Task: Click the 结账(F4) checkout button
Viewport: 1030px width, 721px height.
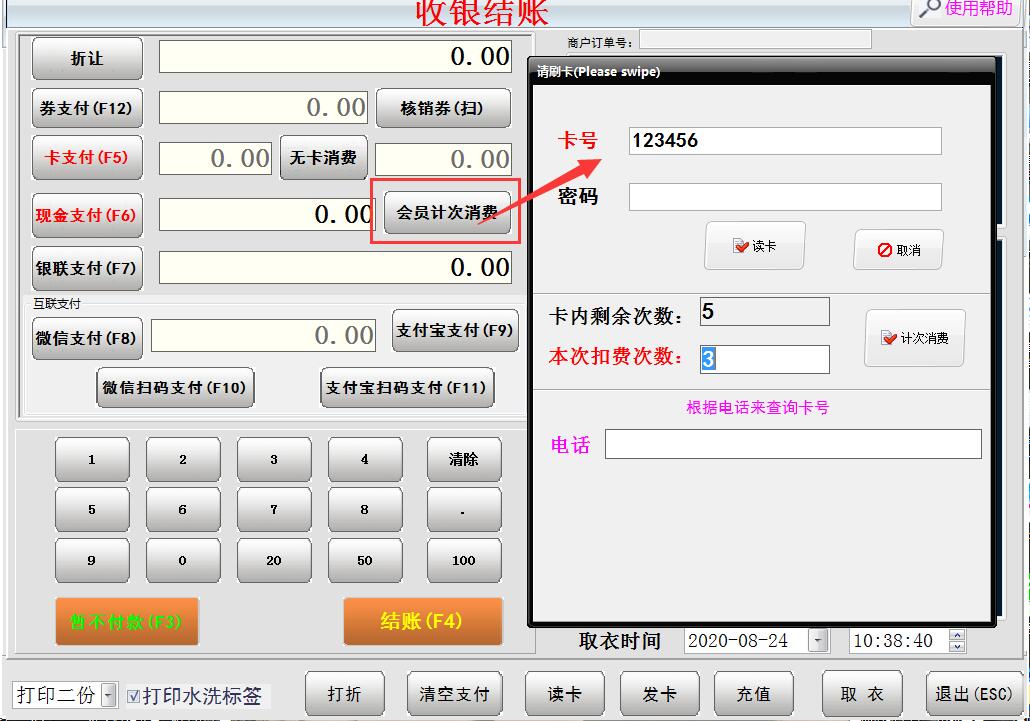Action: click(x=421, y=622)
